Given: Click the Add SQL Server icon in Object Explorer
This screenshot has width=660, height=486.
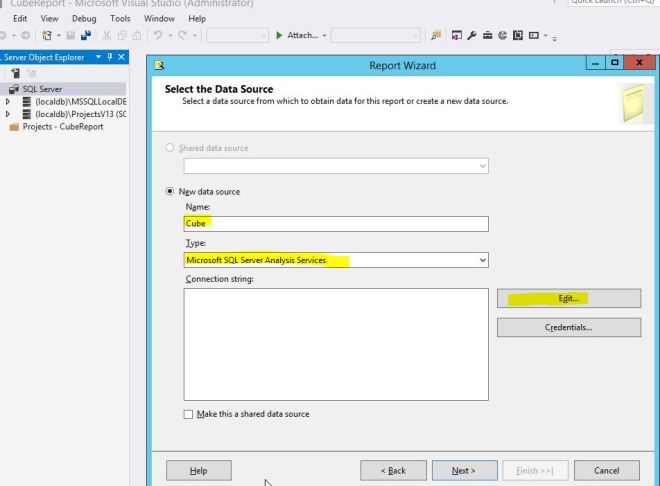Looking at the screenshot, I should 17,73.
